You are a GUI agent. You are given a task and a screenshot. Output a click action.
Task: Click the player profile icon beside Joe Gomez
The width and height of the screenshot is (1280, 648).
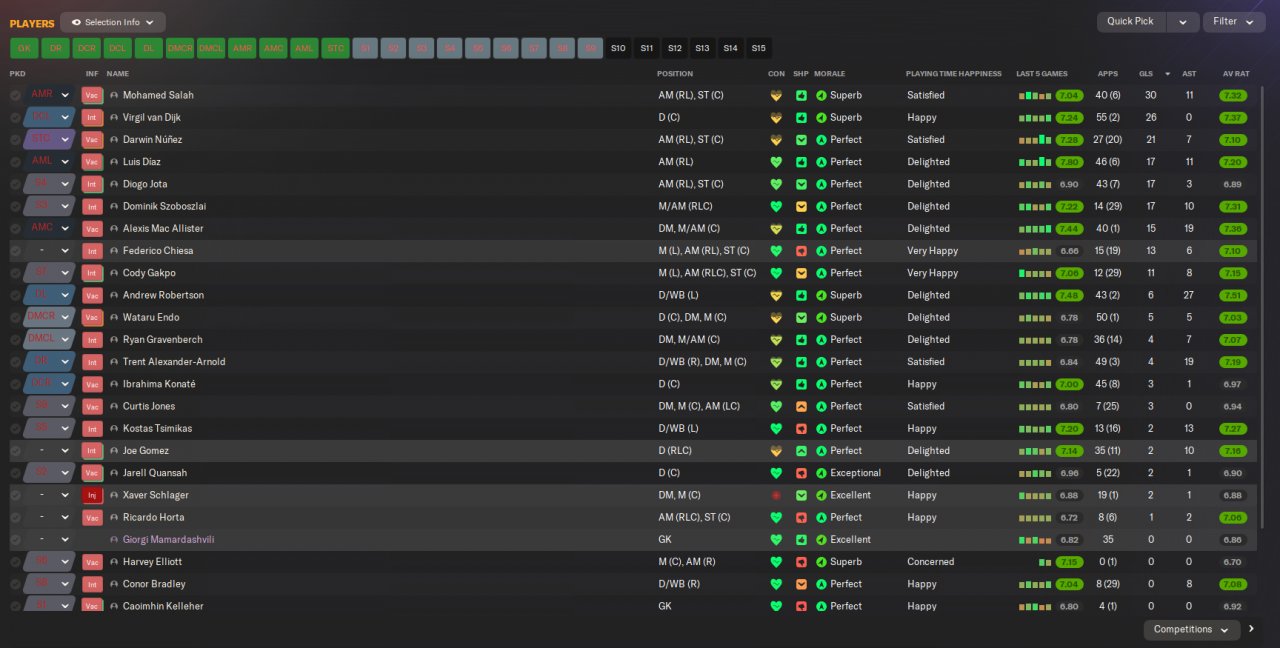tap(114, 451)
